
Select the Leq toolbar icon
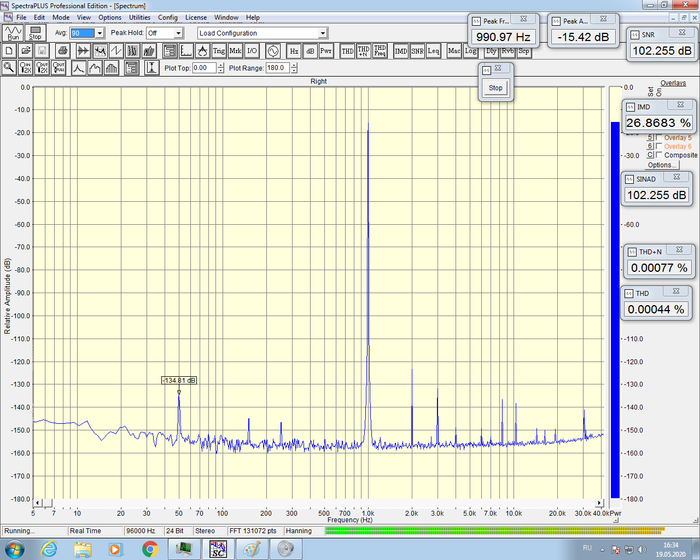coord(434,50)
